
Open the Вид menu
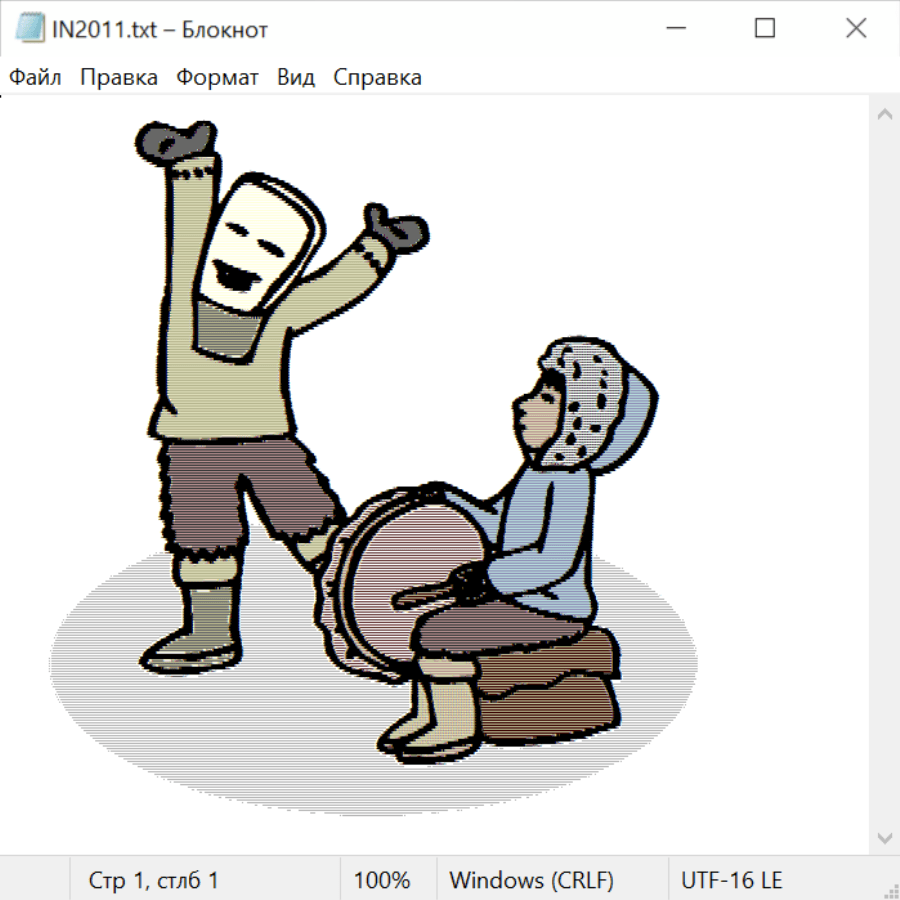tap(296, 77)
